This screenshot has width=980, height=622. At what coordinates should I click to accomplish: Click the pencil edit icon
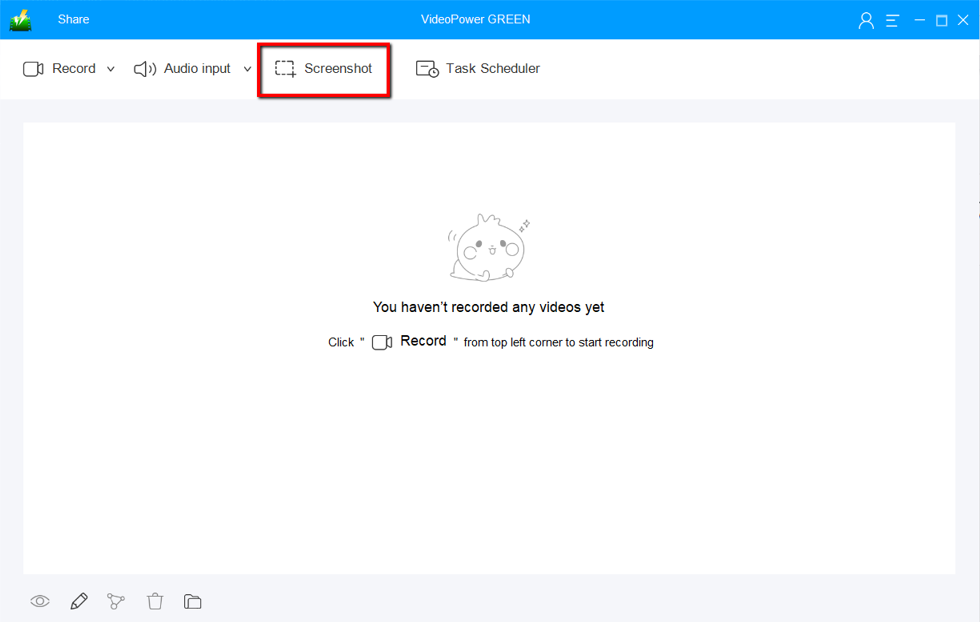tap(79, 601)
